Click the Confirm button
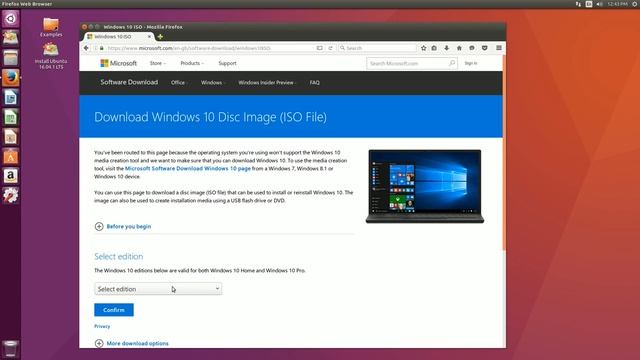640x360 pixels. tap(114, 310)
